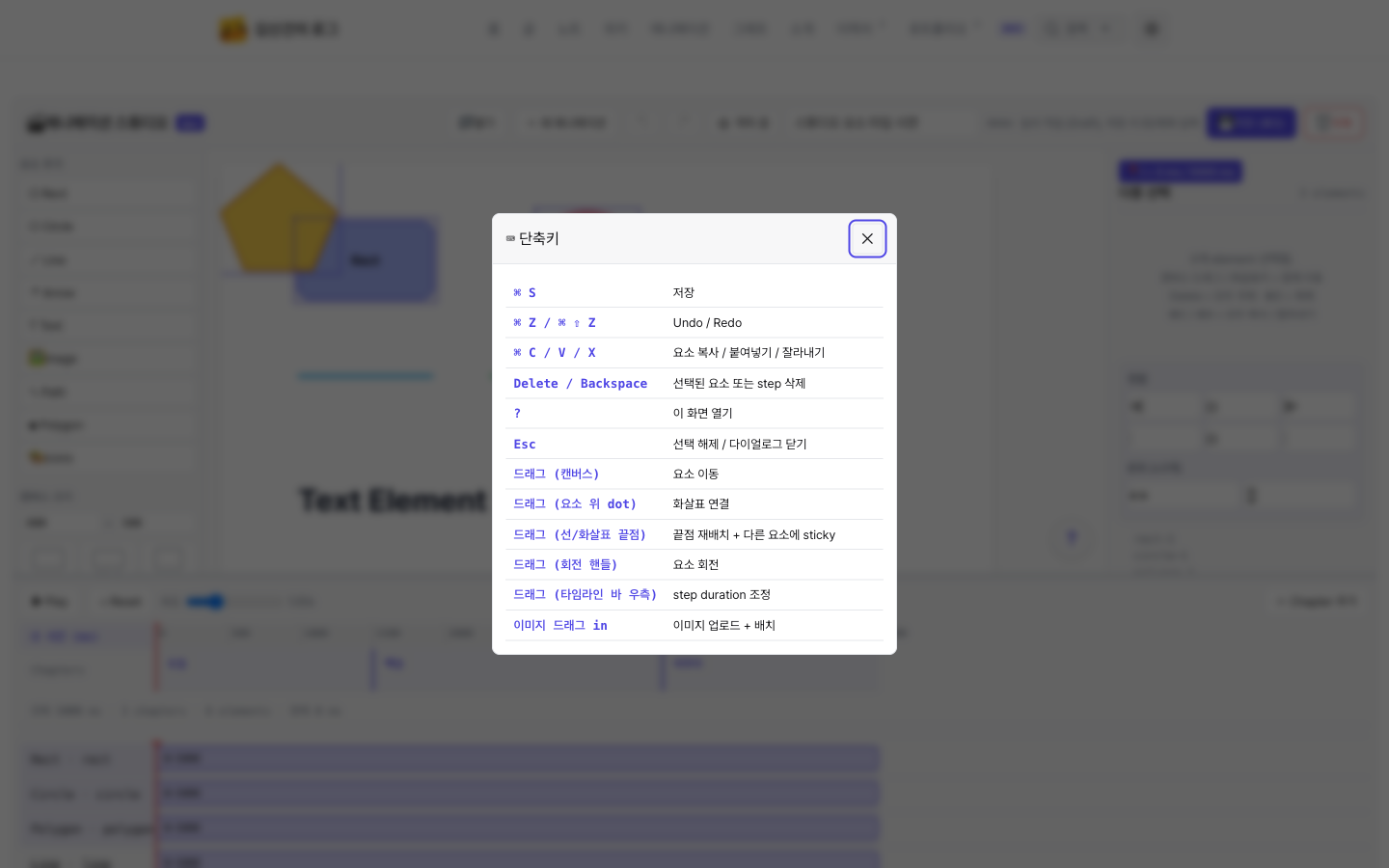Click the '이 화면 열기' description

[x=703, y=414]
